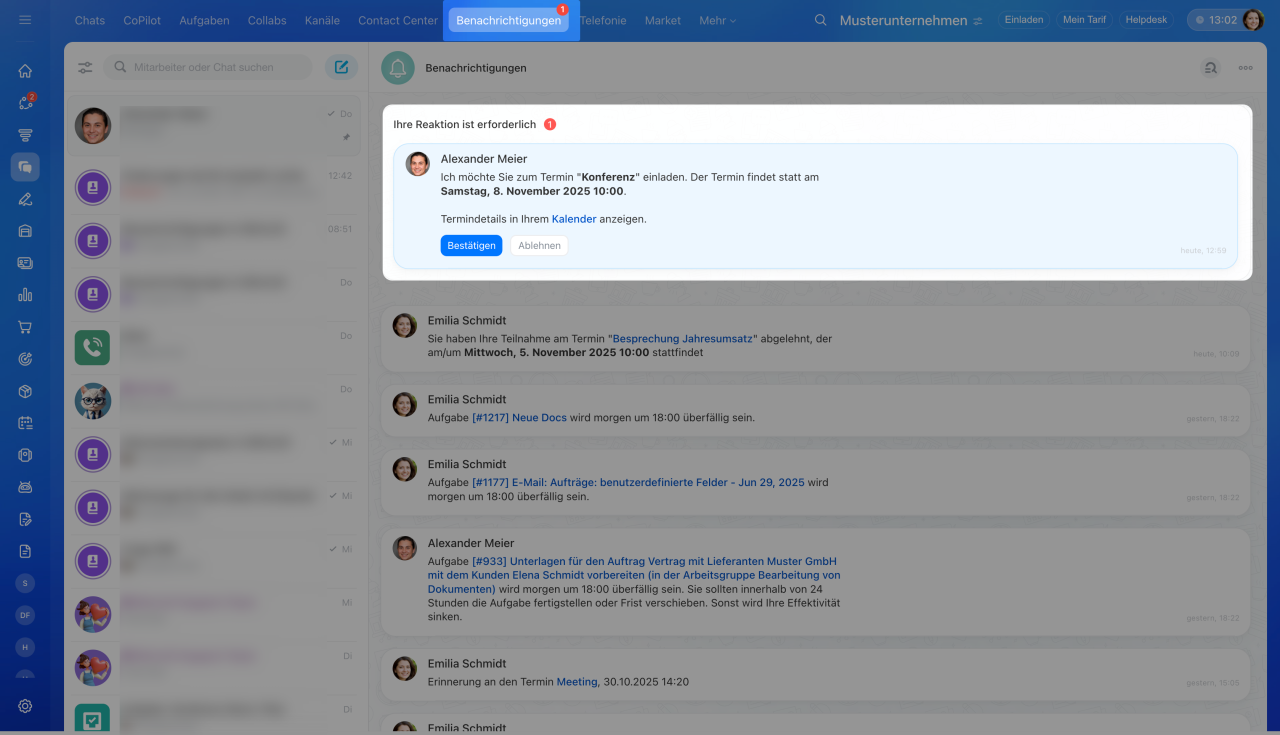This screenshot has height=735, width=1280.
Task: Switch to the Aufgaben tab
Action: click(x=204, y=20)
